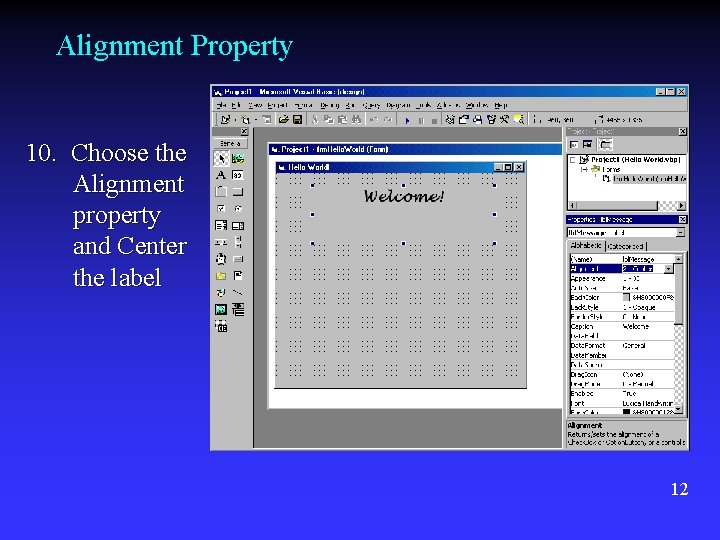The height and width of the screenshot is (540, 720).
Task: Click the Add Standard EXE Project toolbar icon
Action: (x=225, y=119)
